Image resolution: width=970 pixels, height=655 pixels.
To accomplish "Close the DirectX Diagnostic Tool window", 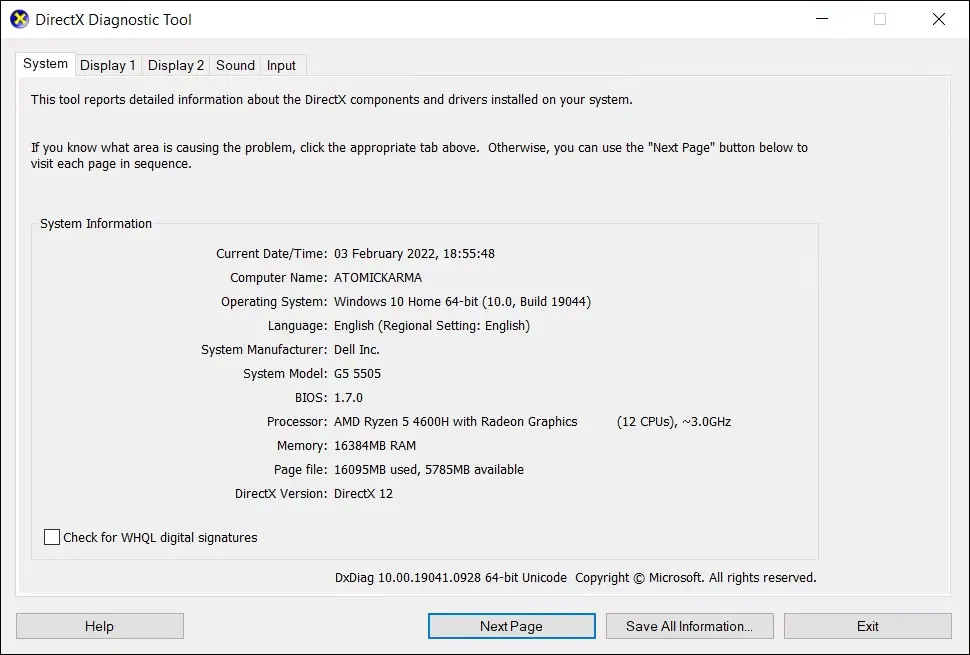I will coord(938,19).
